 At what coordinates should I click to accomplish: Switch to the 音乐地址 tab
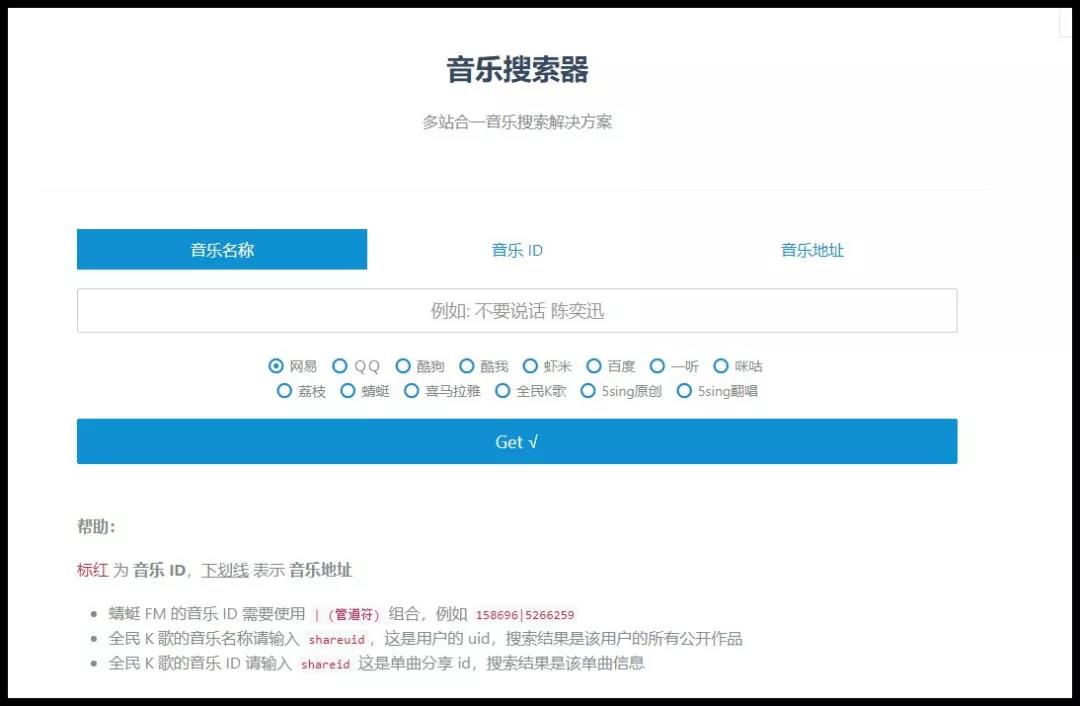[812, 250]
